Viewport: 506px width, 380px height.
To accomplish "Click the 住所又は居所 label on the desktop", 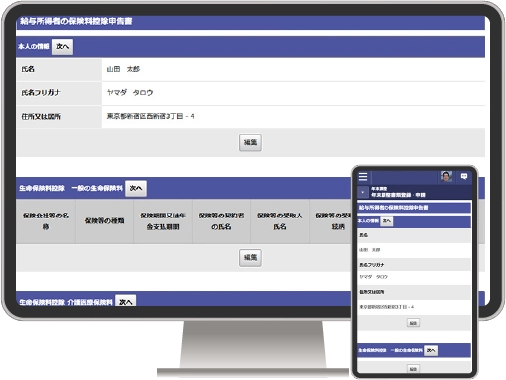I will (x=41, y=116).
